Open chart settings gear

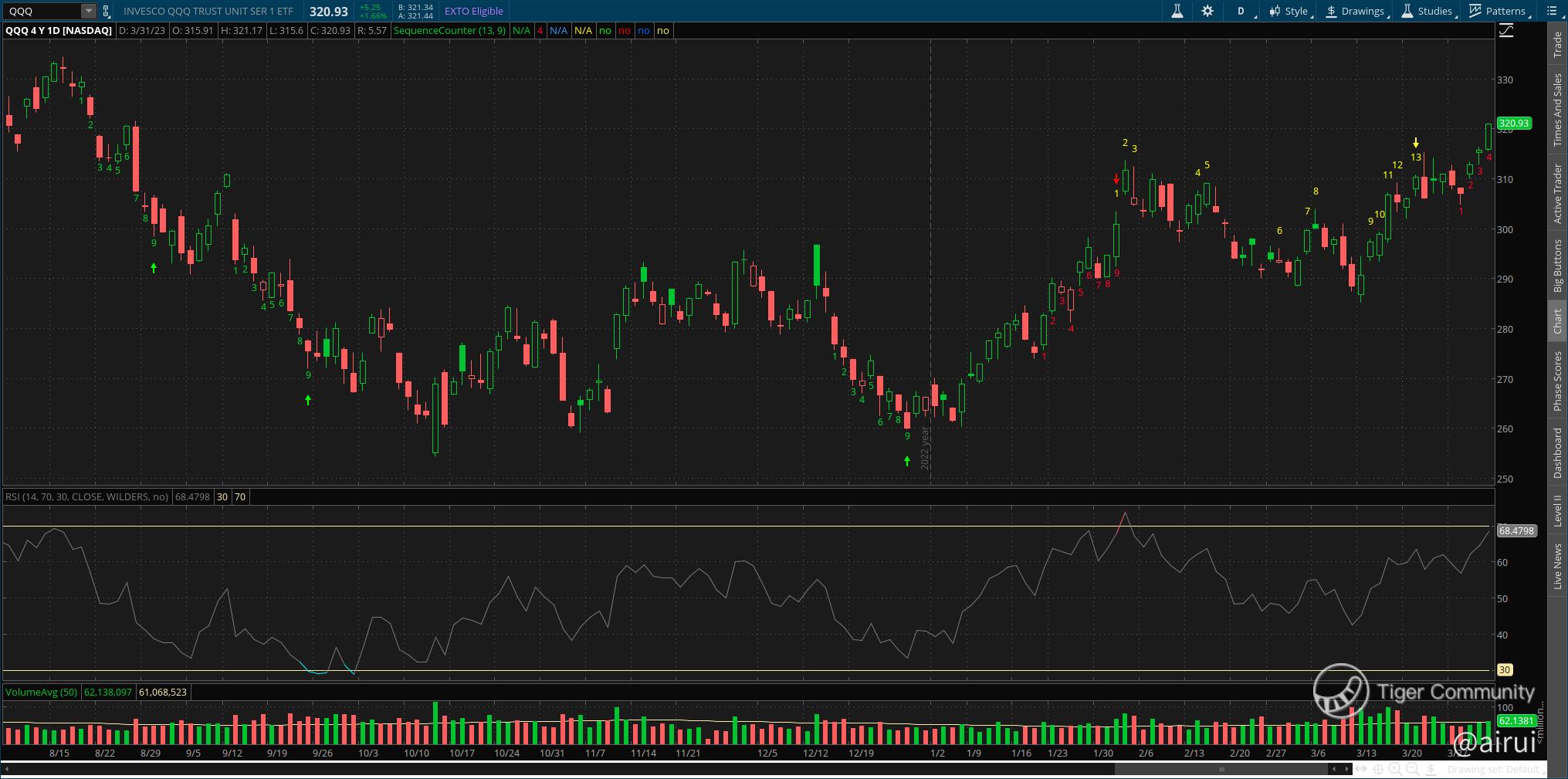tap(1207, 11)
